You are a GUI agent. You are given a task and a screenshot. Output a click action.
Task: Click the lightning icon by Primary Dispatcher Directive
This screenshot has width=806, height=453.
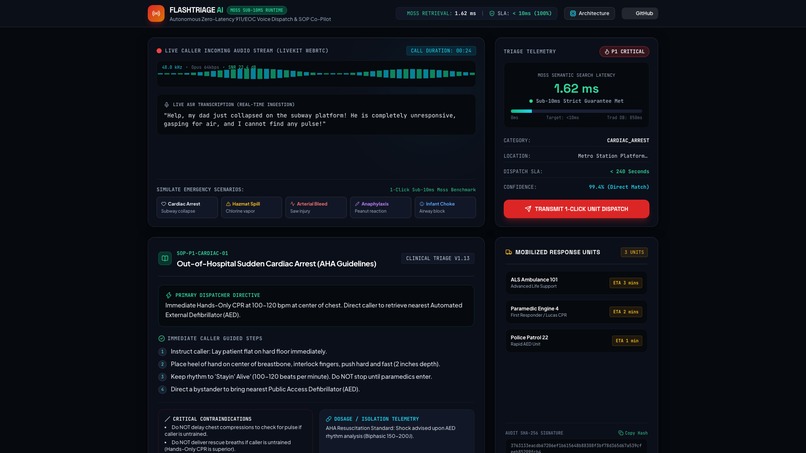[169, 295]
